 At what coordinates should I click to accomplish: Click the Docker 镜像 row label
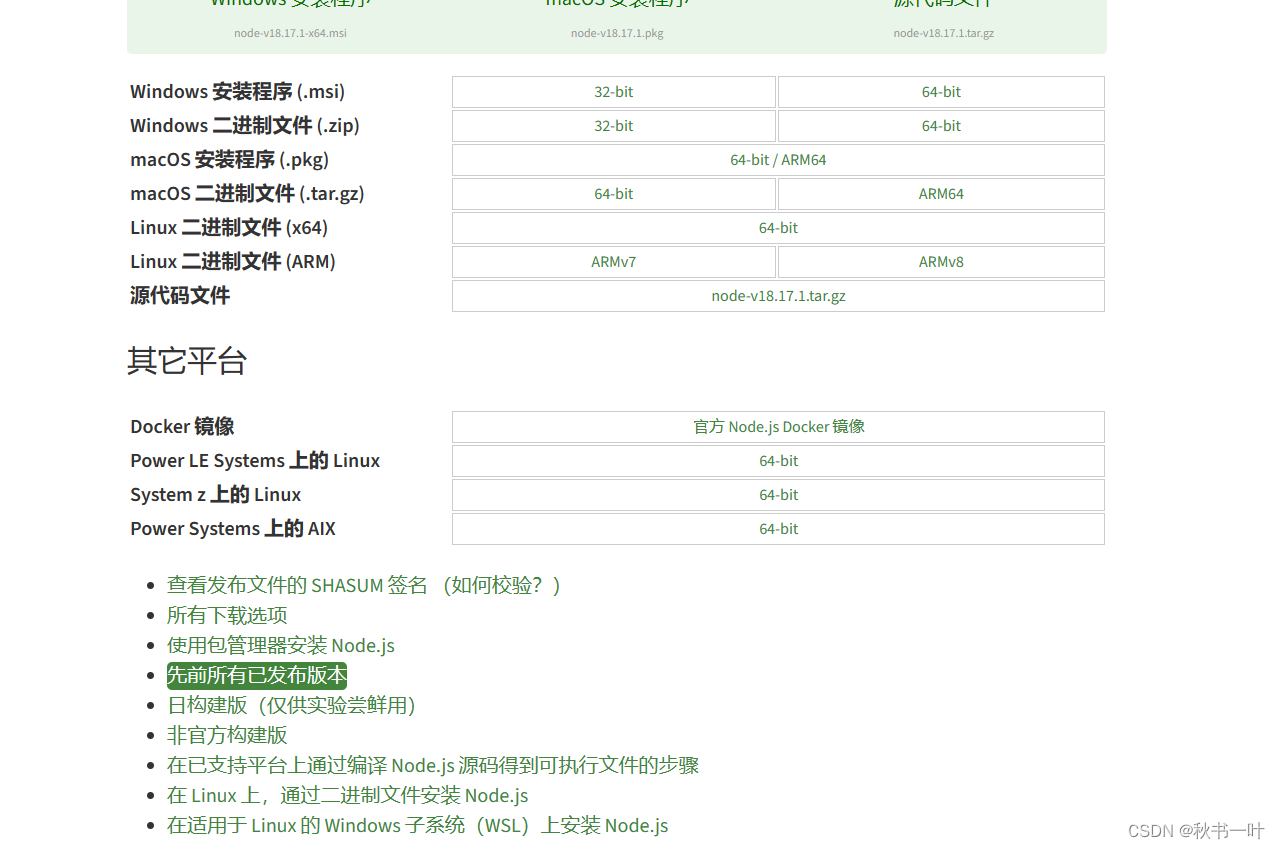tap(182, 427)
